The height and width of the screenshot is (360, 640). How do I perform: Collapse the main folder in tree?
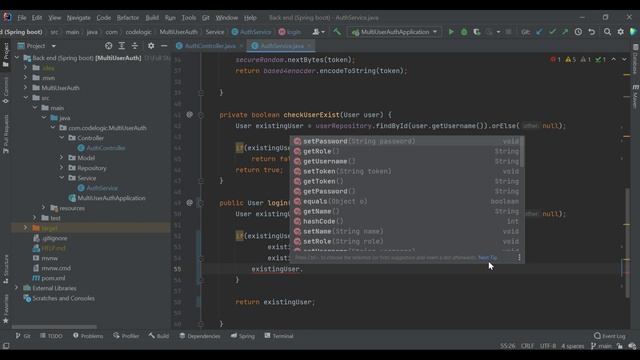[x=35, y=108]
